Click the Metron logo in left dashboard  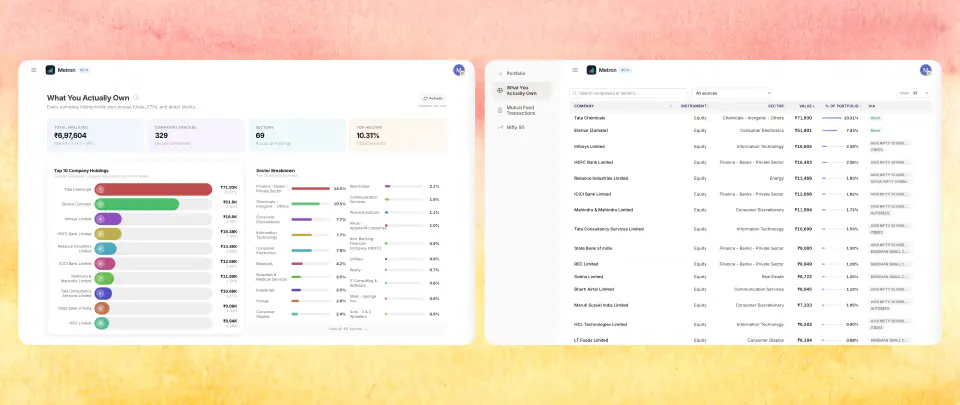pos(50,70)
